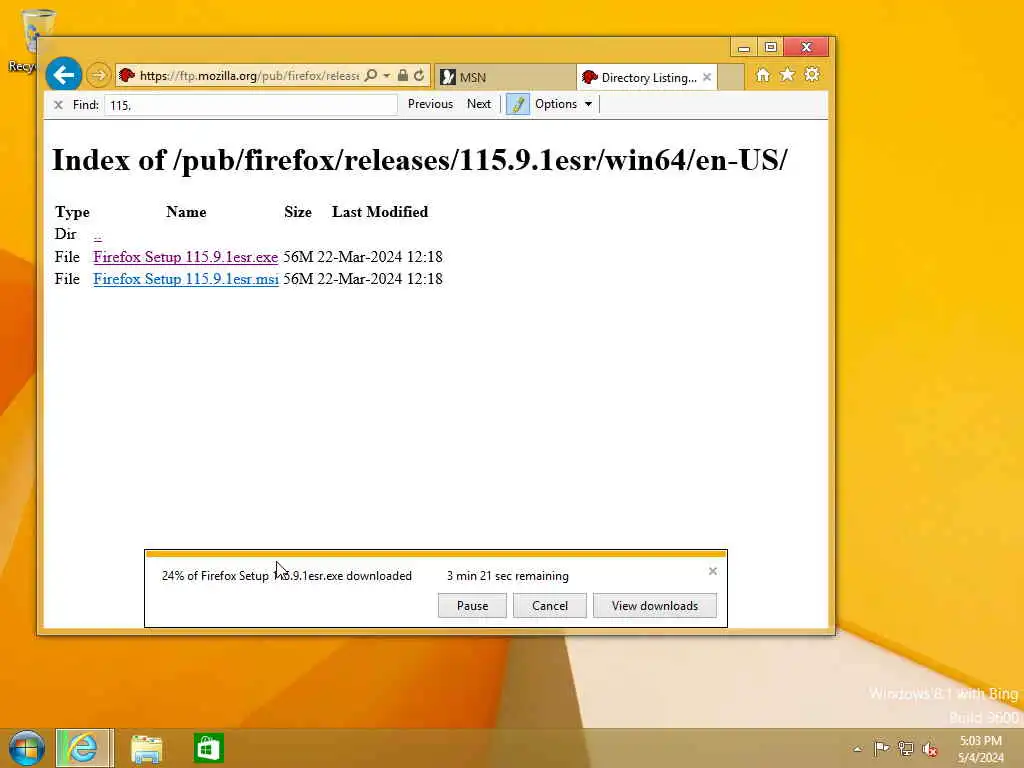Image resolution: width=1024 pixels, height=768 pixels.
Task: Click the network status tray icon
Action: [x=905, y=748]
